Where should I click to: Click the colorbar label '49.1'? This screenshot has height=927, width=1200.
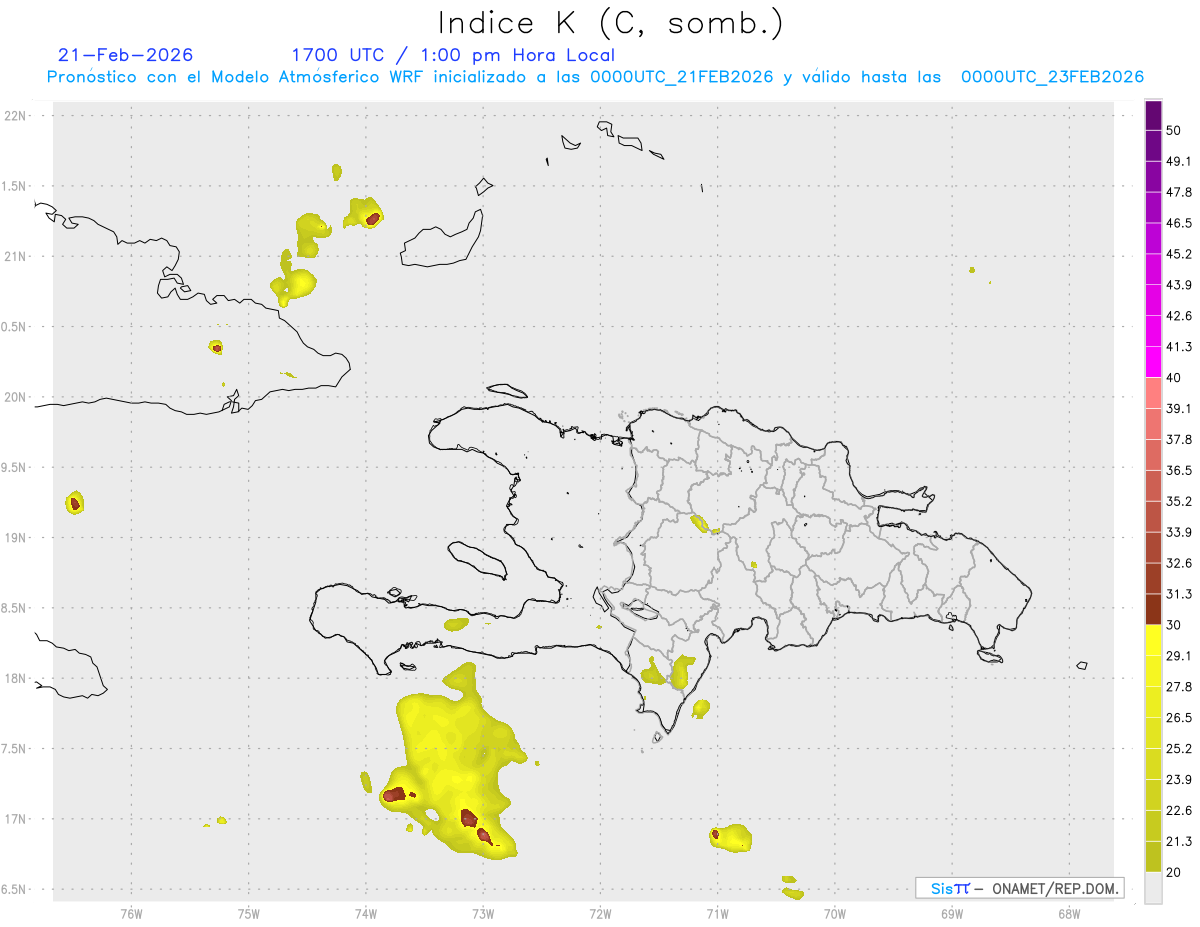(x=1179, y=161)
